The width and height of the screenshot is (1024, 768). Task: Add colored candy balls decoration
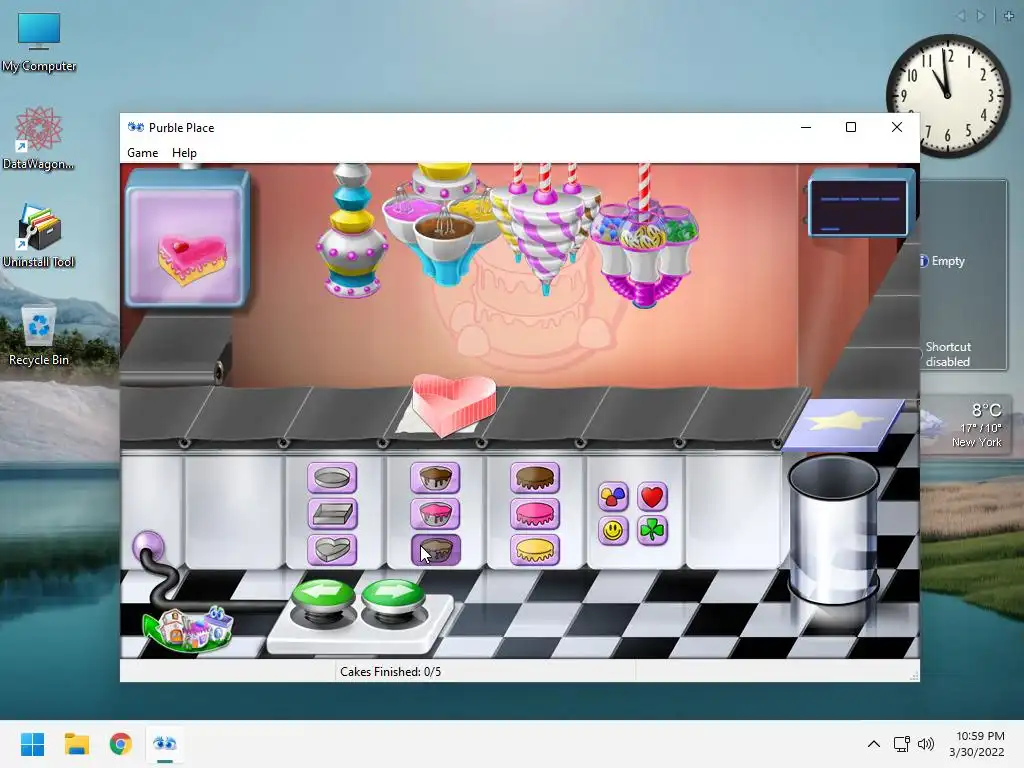pos(613,496)
